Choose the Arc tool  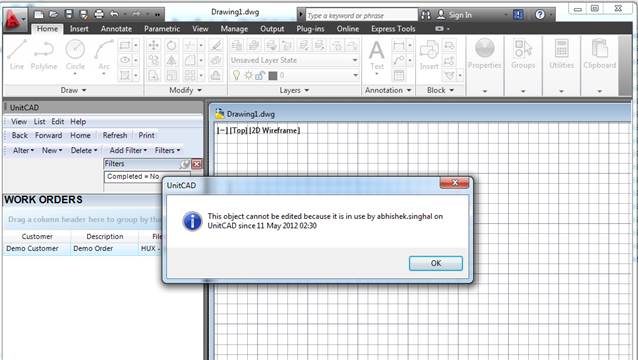pyautogui.click(x=104, y=55)
